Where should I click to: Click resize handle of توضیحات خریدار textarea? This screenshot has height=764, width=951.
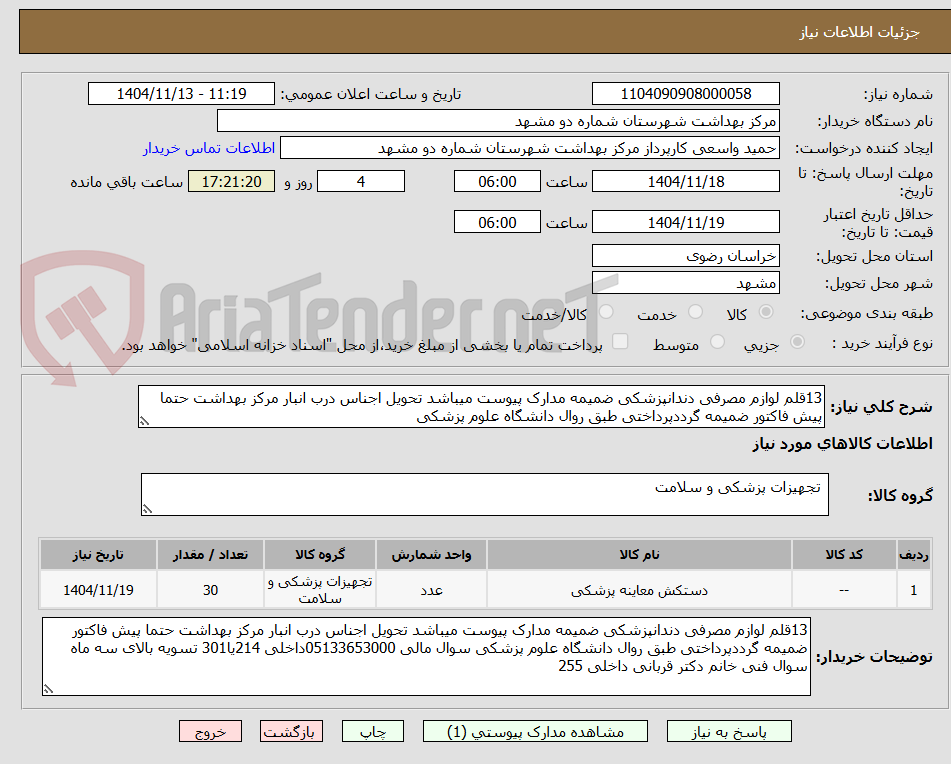(48, 689)
